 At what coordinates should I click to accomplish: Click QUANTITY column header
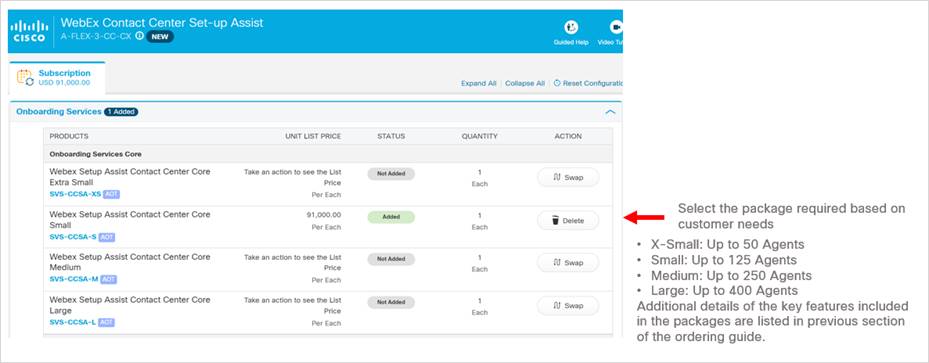[x=480, y=136]
